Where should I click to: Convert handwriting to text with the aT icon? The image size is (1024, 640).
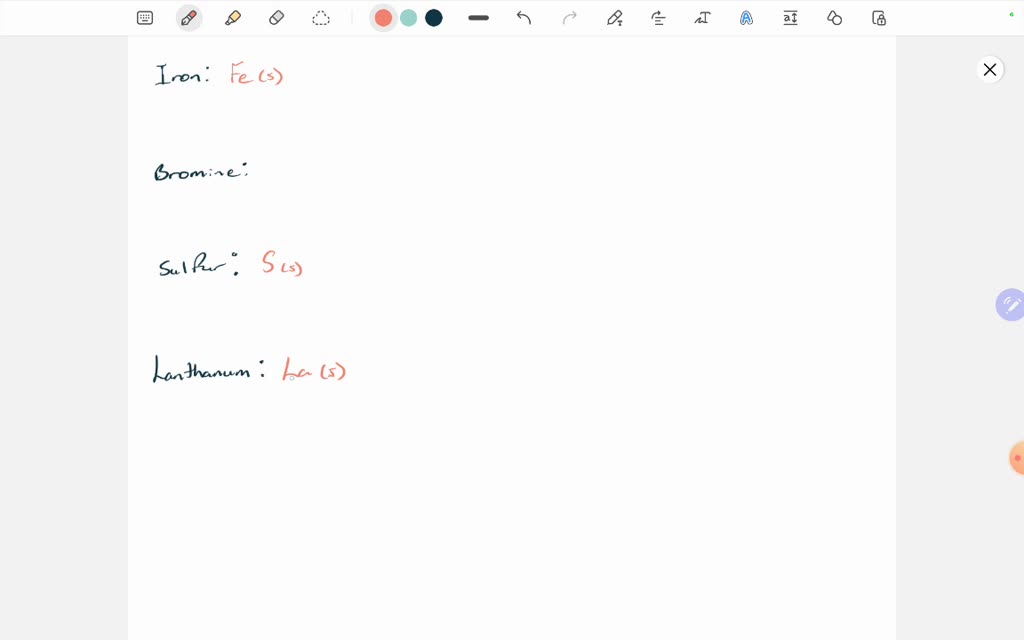click(x=702, y=17)
